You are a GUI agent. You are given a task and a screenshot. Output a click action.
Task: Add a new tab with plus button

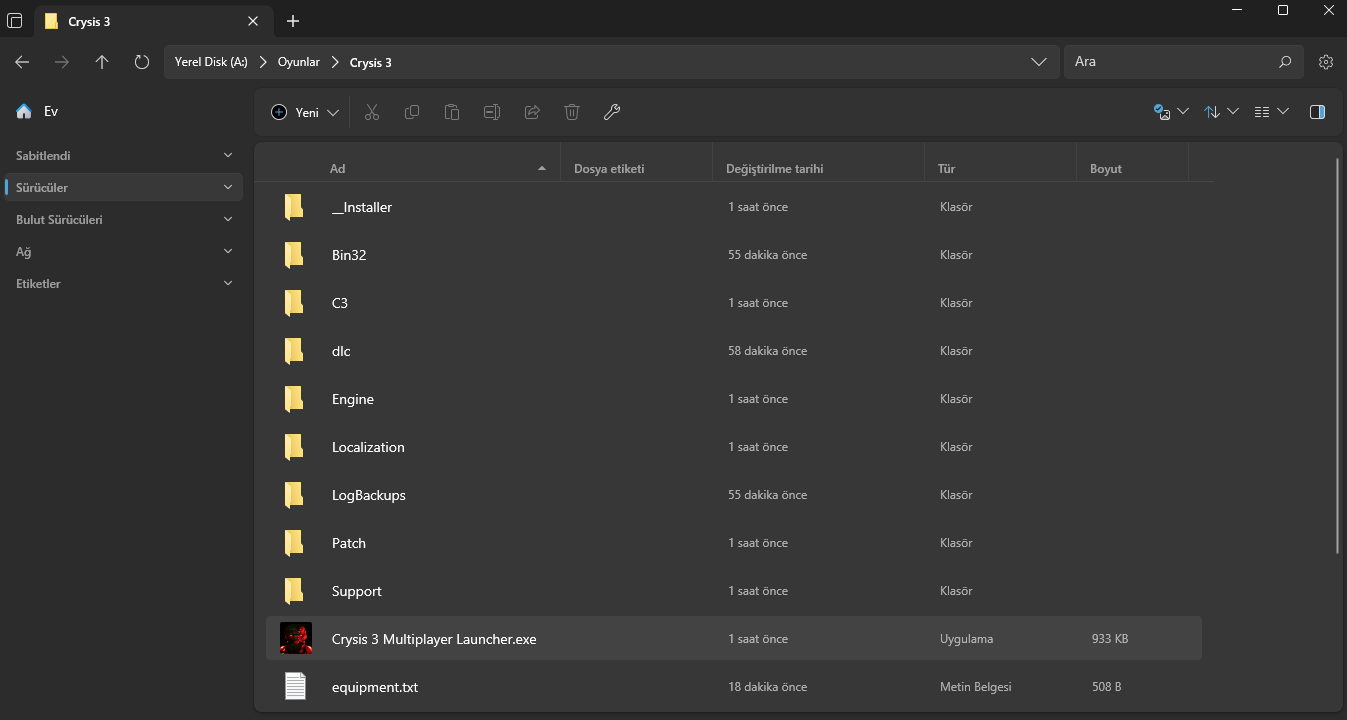coord(293,21)
